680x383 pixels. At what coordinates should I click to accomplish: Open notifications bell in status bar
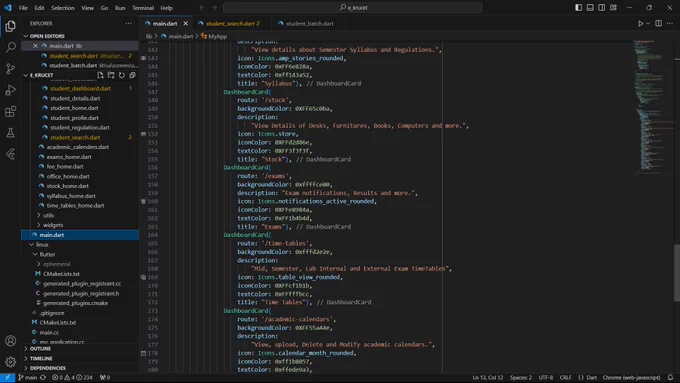click(x=670, y=377)
